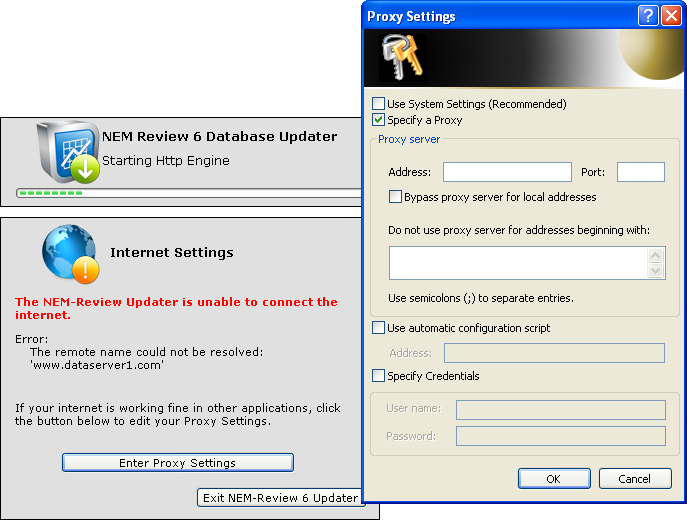The height and width of the screenshot is (520, 687).
Task: Open Enter Proxy Settings button
Action: [178, 463]
